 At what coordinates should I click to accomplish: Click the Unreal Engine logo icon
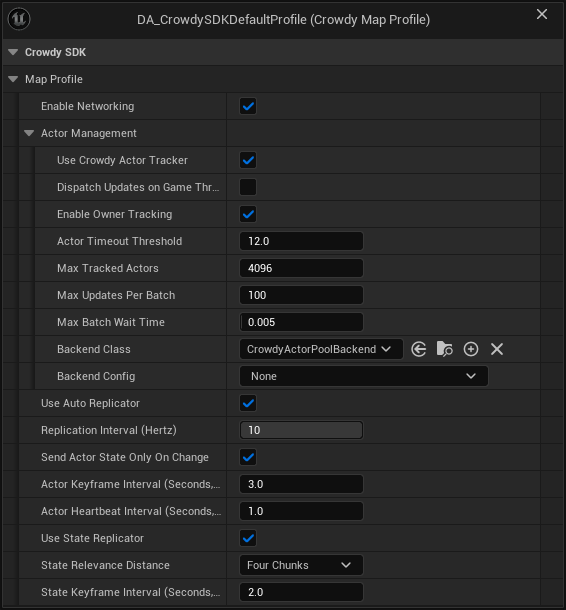[x=19, y=19]
